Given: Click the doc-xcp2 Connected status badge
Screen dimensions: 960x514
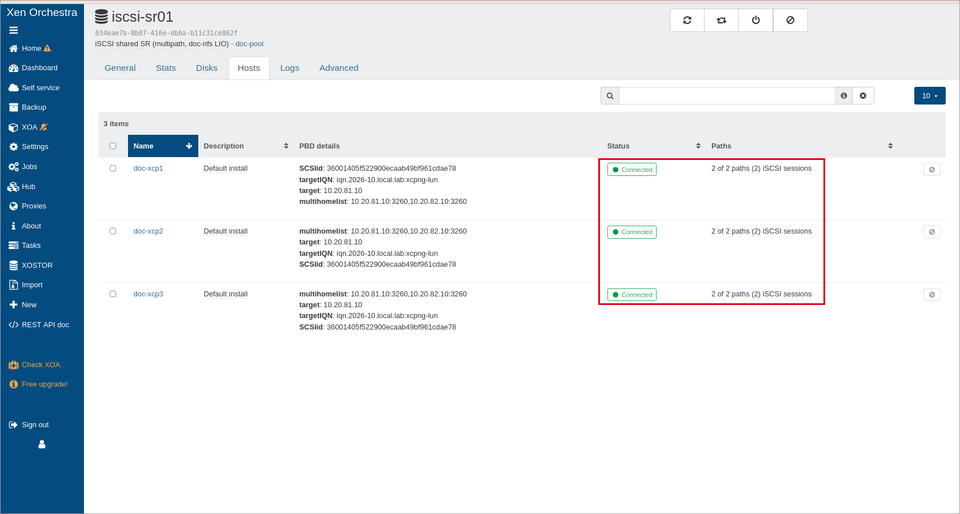Looking at the screenshot, I should pyautogui.click(x=632, y=232).
